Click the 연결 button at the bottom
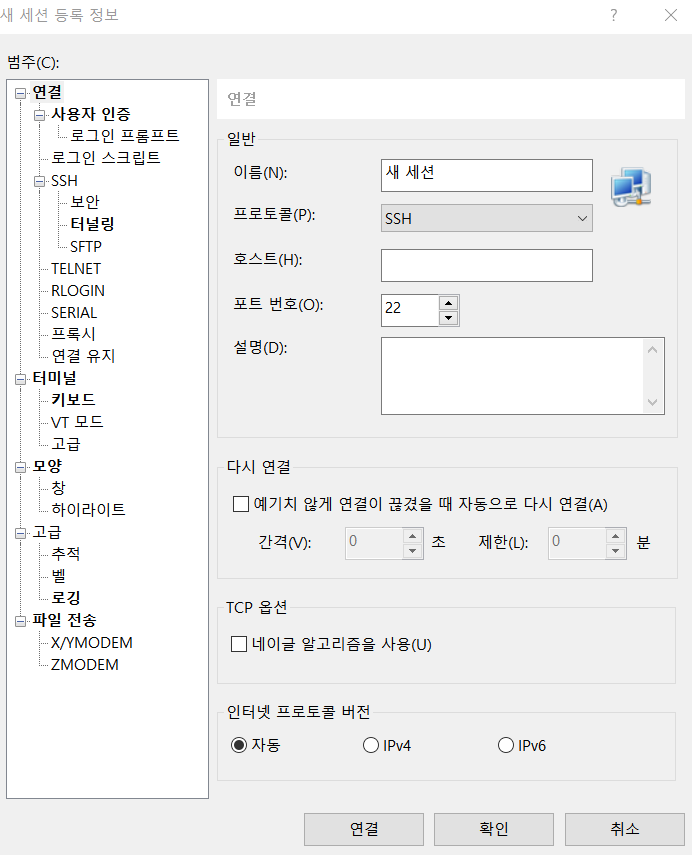 tap(364, 829)
